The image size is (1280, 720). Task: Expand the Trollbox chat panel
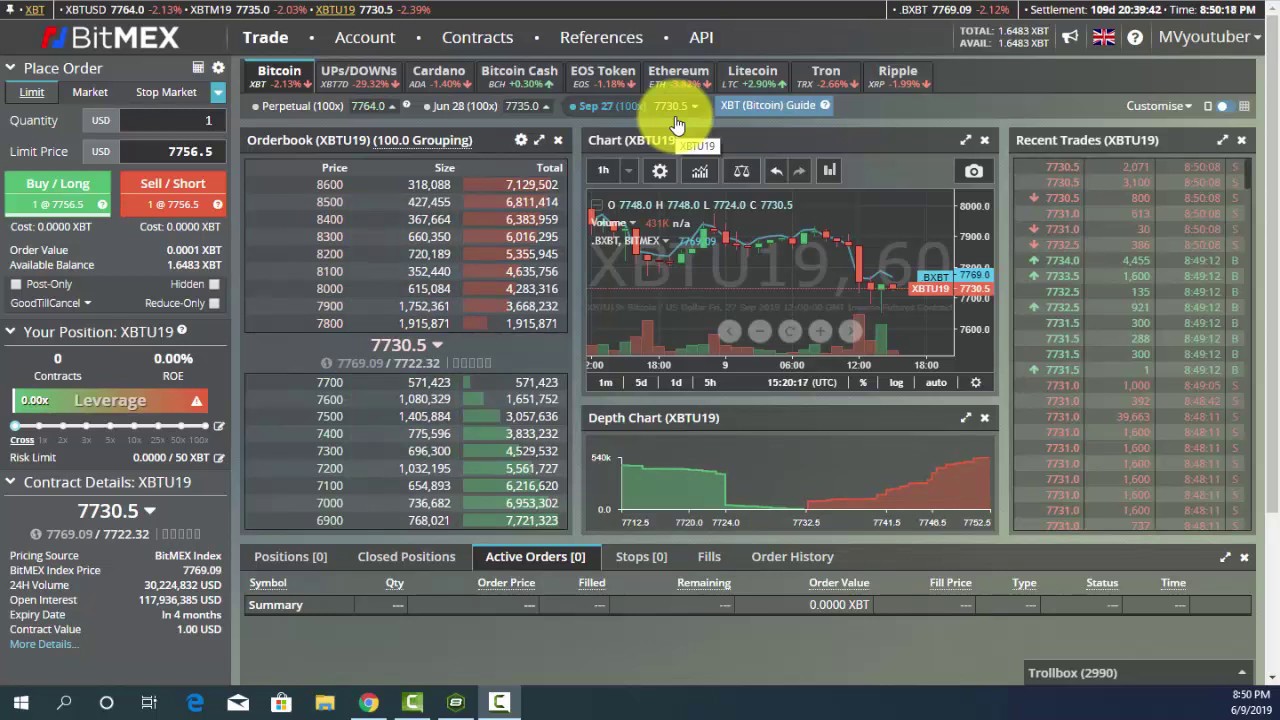click(1139, 673)
